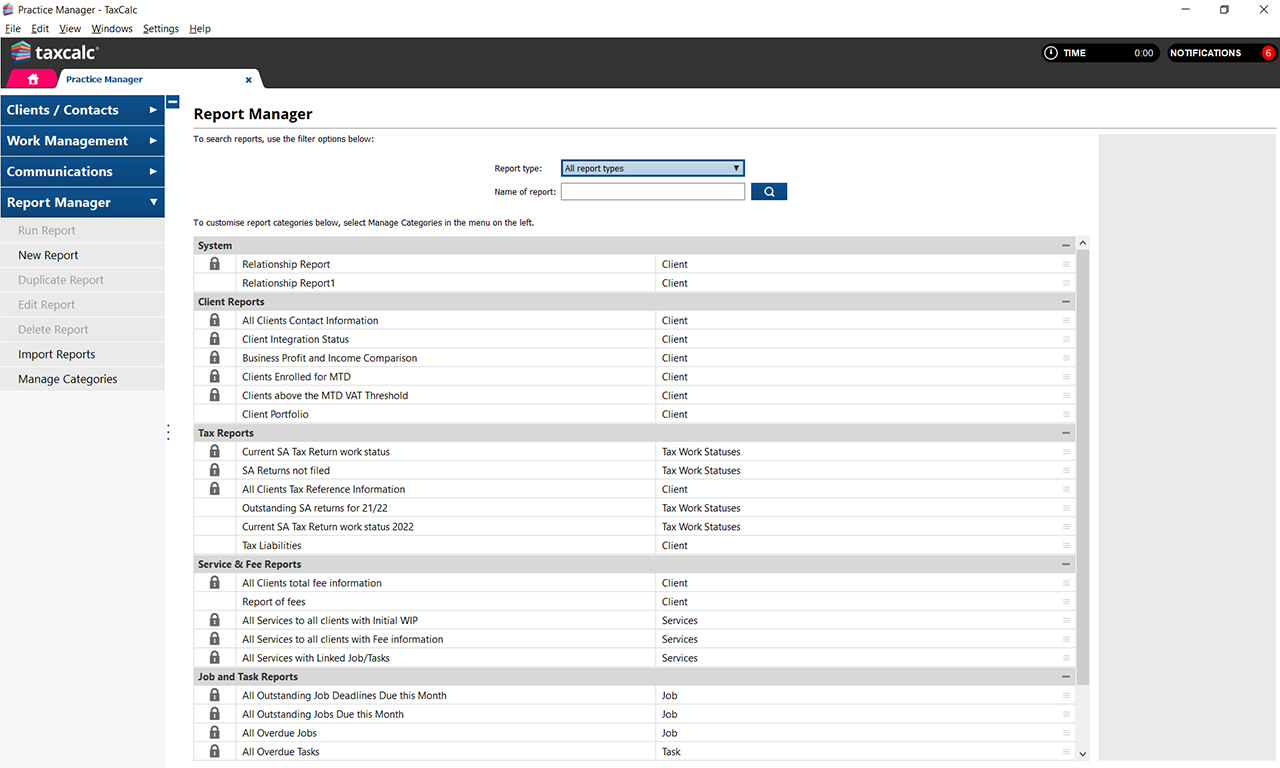Open the Windows menu in menu bar
The image size is (1280, 768).
tap(111, 29)
